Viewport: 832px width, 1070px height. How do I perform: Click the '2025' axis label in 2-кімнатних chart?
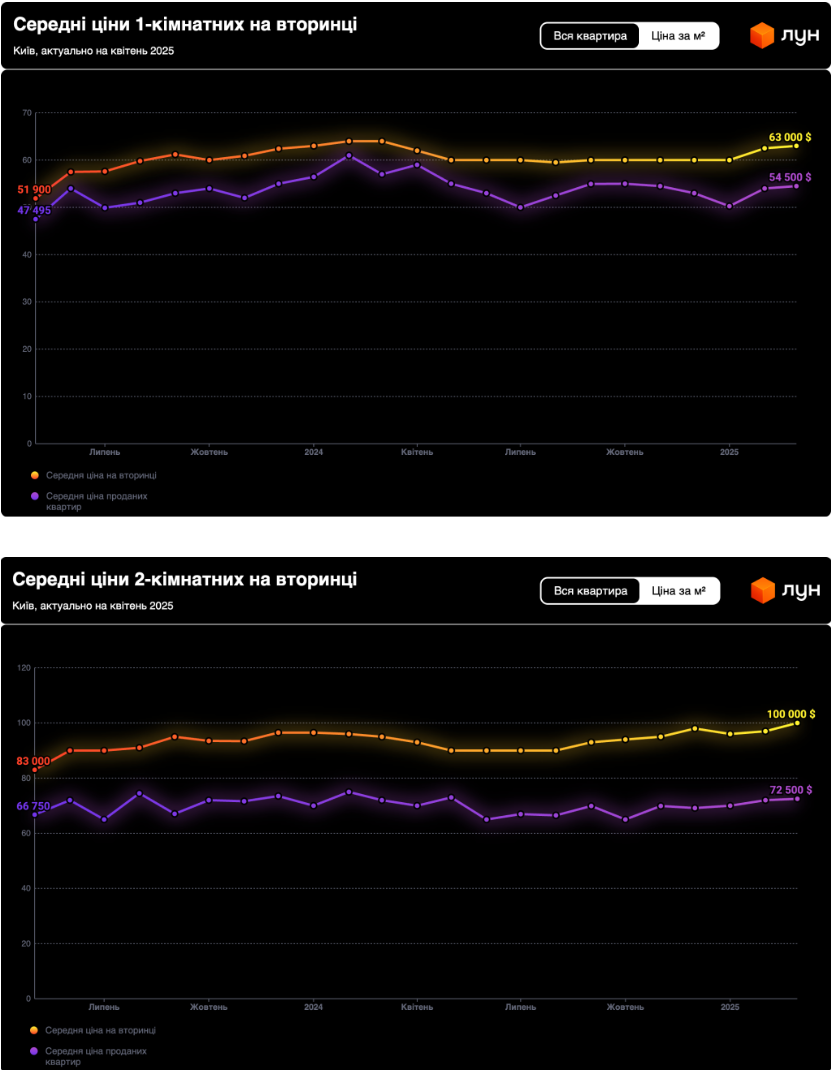pos(730,1007)
